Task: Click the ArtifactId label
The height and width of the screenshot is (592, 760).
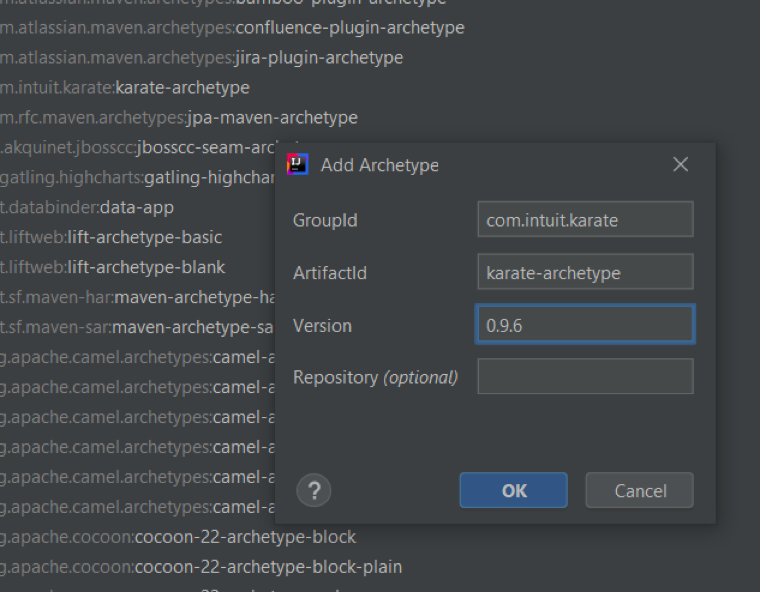Action: 330,272
